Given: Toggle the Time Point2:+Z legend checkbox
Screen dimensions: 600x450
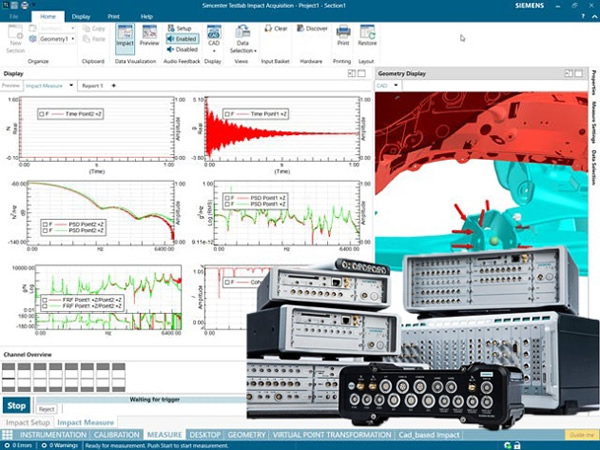Looking at the screenshot, I should [43, 115].
